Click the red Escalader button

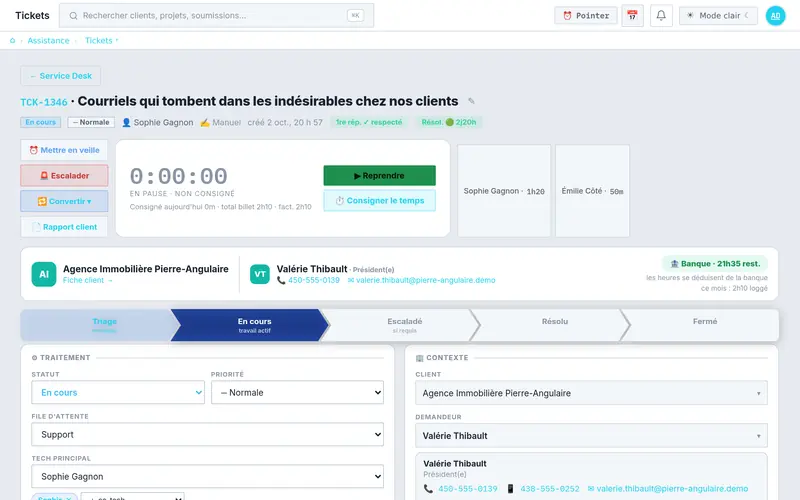[64, 176]
